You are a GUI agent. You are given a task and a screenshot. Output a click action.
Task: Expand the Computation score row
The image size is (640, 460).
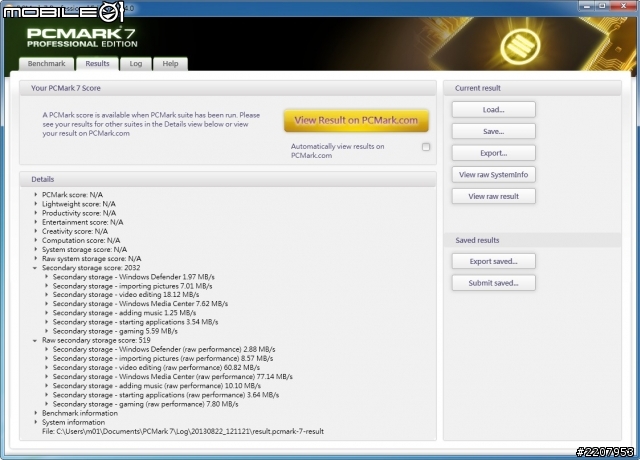pyautogui.click(x=36, y=240)
